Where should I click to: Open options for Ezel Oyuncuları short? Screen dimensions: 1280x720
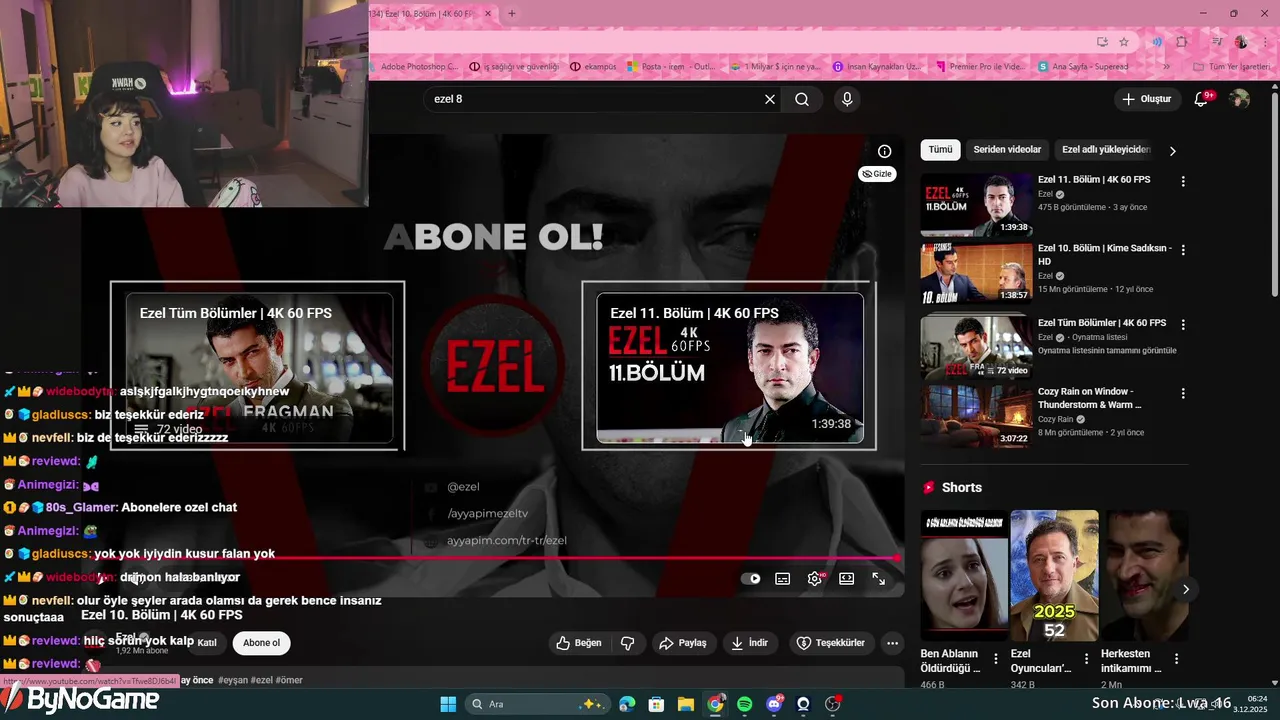tap(1087, 659)
